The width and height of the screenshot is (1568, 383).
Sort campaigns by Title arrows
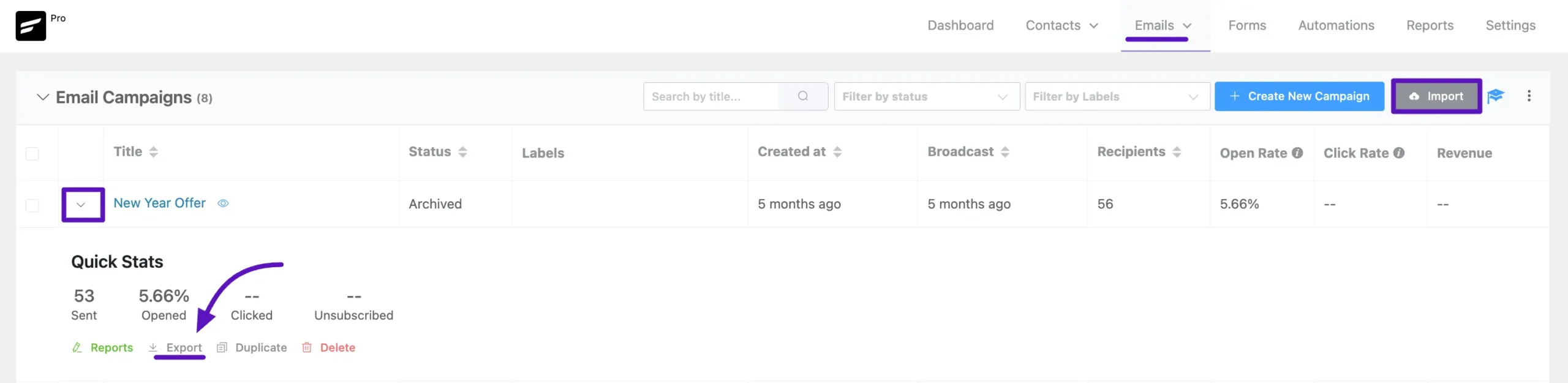154,152
